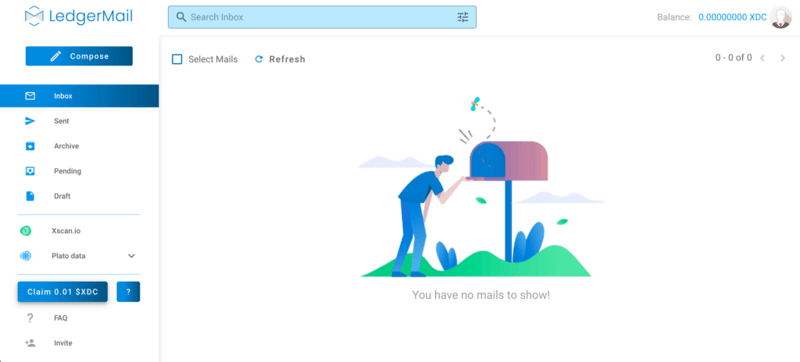Click the Plato data logo icon
The image size is (800, 362).
pos(26,256)
